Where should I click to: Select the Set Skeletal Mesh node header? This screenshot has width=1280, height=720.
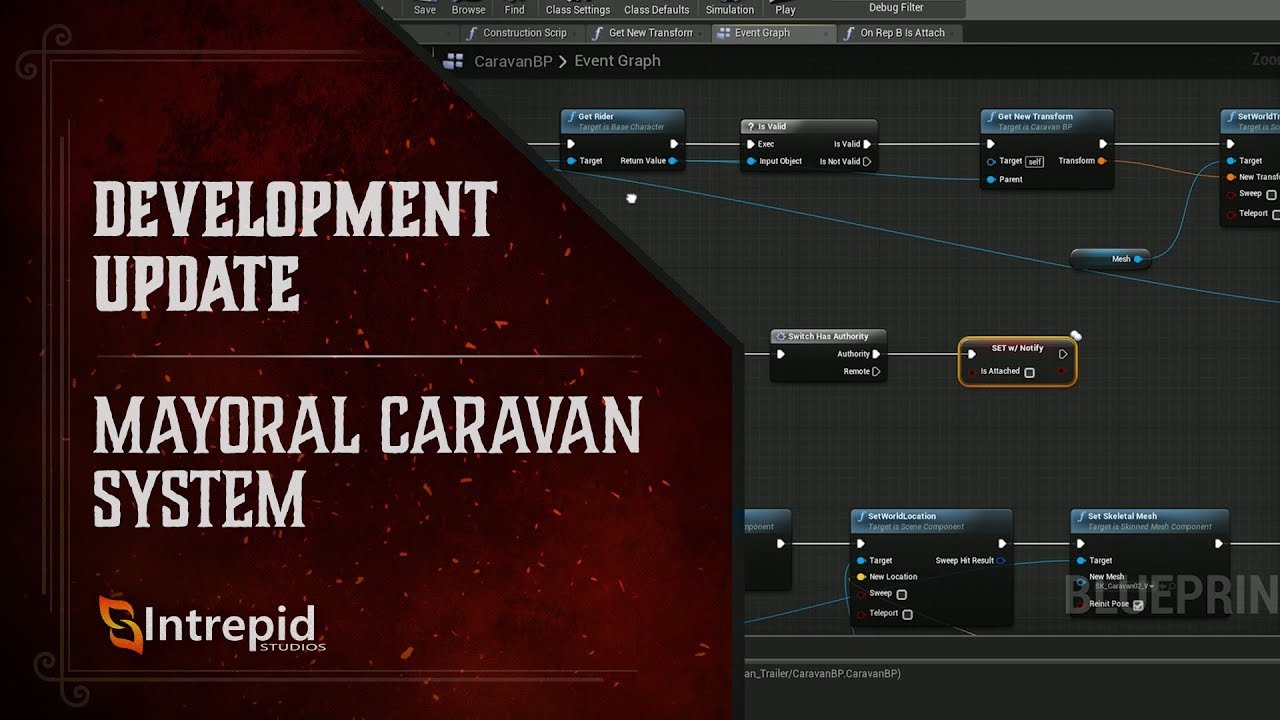[x=1150, y=521]
